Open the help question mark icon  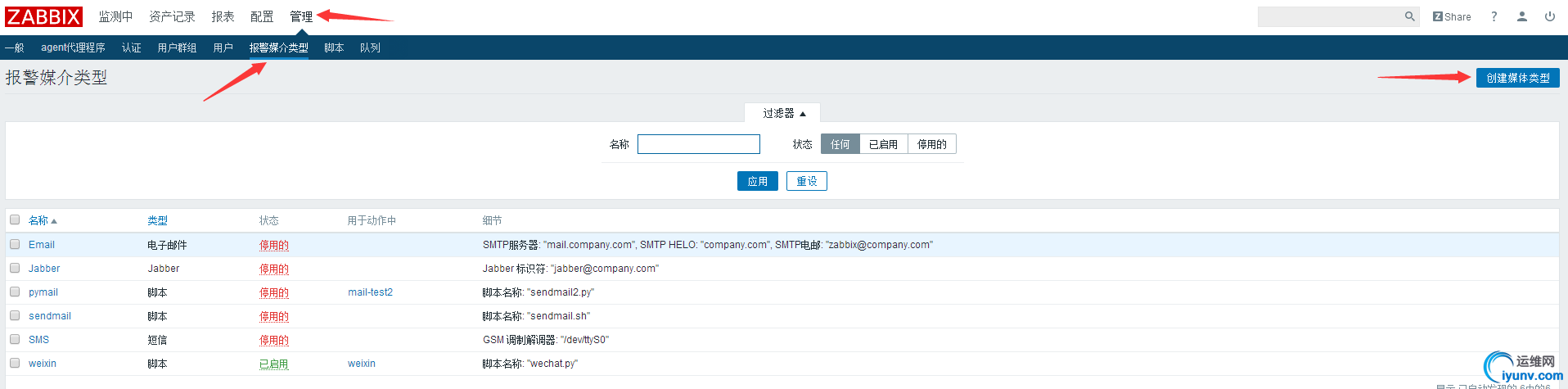point(1494,16)
